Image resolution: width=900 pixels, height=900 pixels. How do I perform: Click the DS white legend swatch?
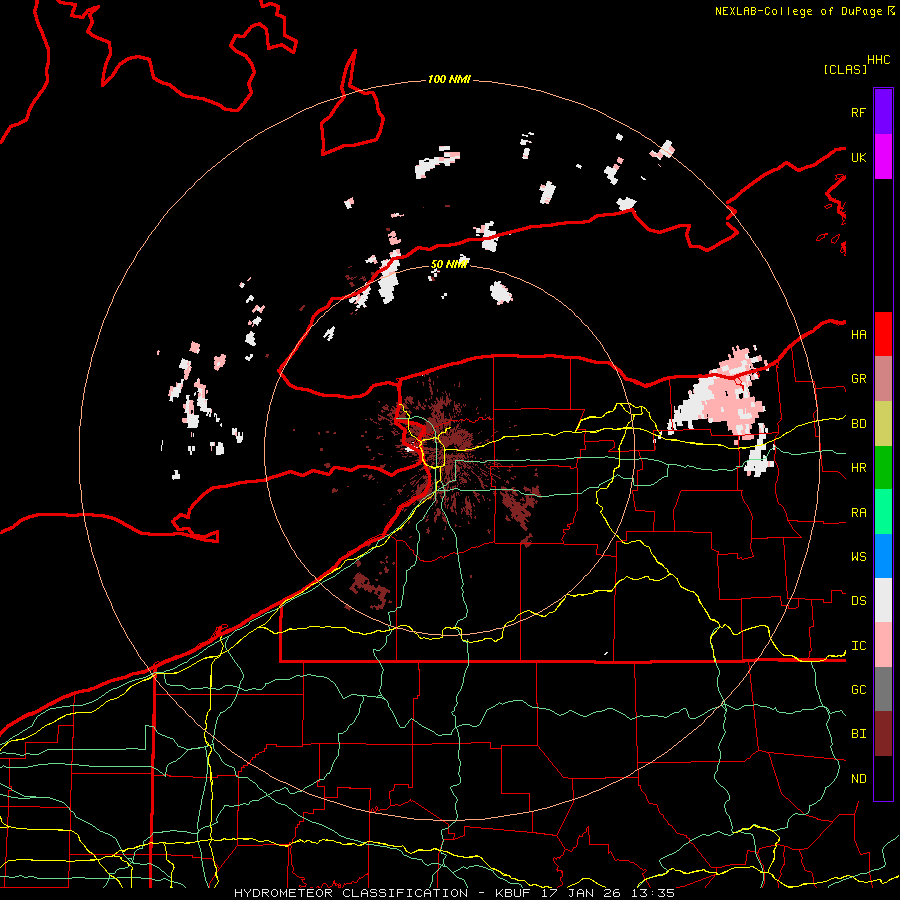(883, 600)
